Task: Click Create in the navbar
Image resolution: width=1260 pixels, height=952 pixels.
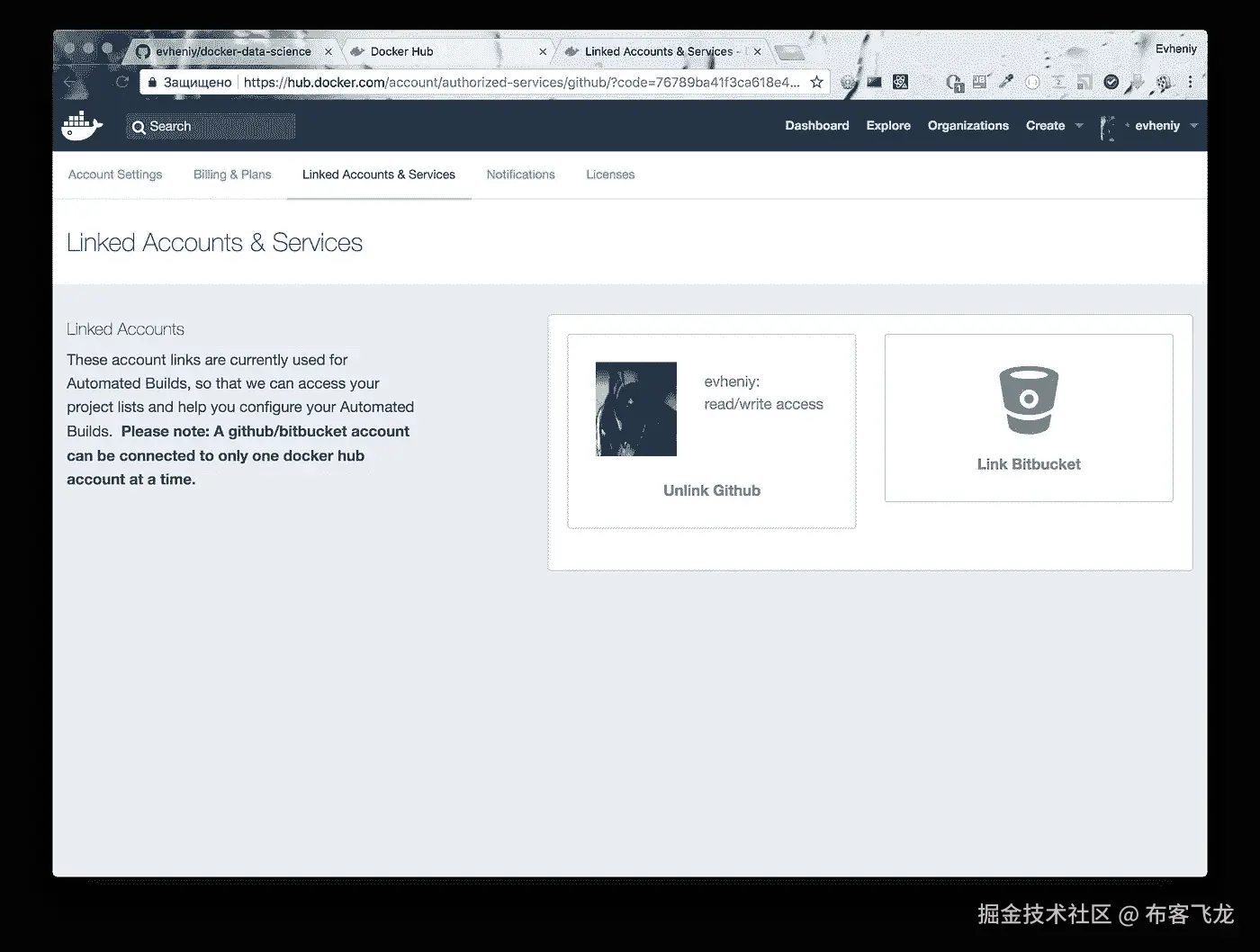Action: click(x=1045, y=126)
